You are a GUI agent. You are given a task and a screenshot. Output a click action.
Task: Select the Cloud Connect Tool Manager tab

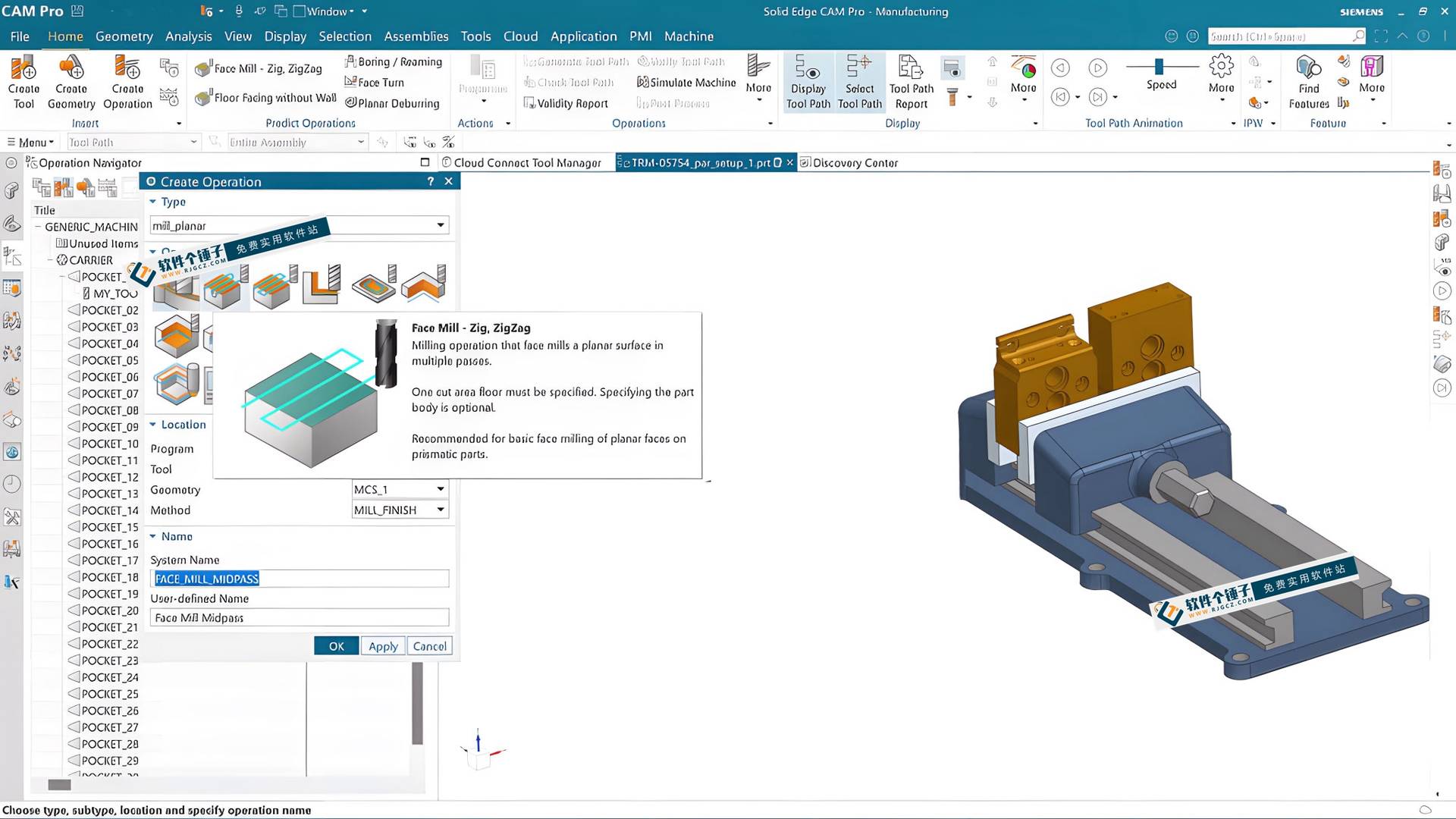point(522,163)
